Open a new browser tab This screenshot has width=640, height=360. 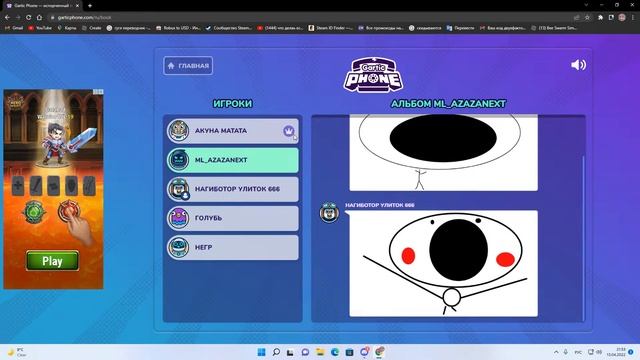pyautogui.click(x=90, y=6)
